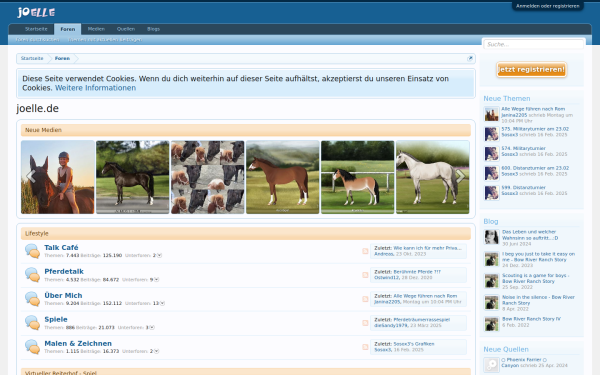Expand Malen & Zeichnen Unterforen dropdown
Screen dimensions: 600x375
(157, 351)
